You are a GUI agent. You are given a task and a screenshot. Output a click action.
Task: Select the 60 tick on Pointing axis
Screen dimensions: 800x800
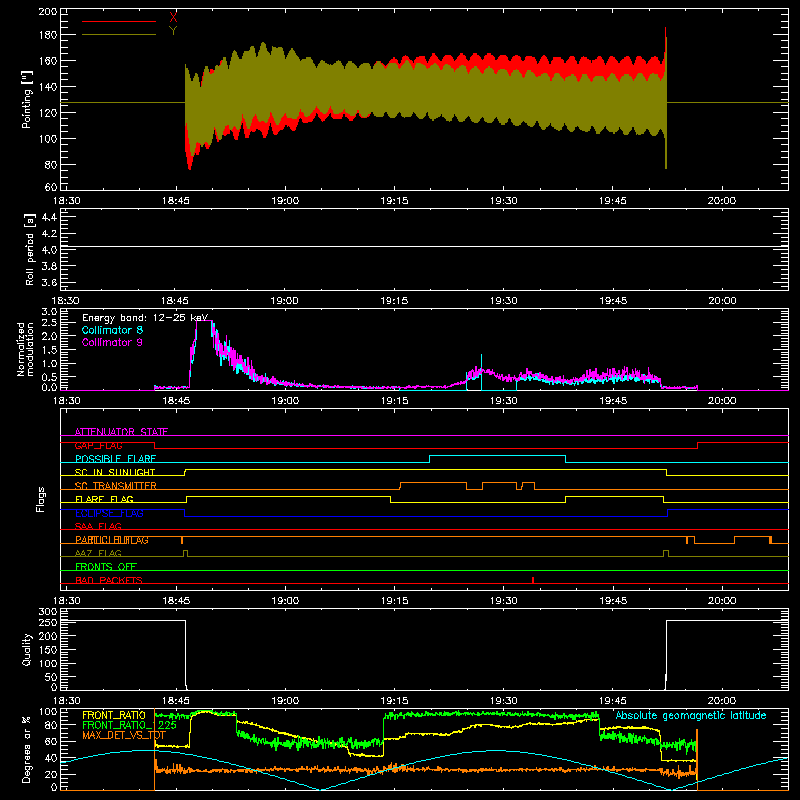pyautogui.click(x=51, y=187)
